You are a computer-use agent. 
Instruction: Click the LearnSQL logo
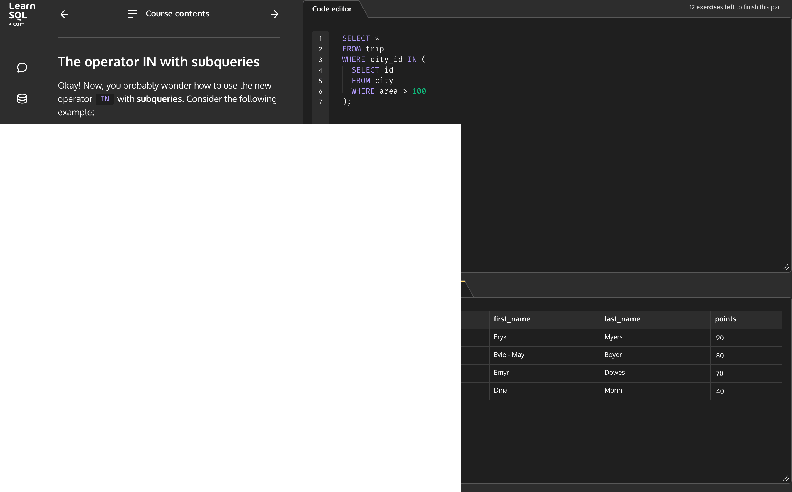[22, 14]
